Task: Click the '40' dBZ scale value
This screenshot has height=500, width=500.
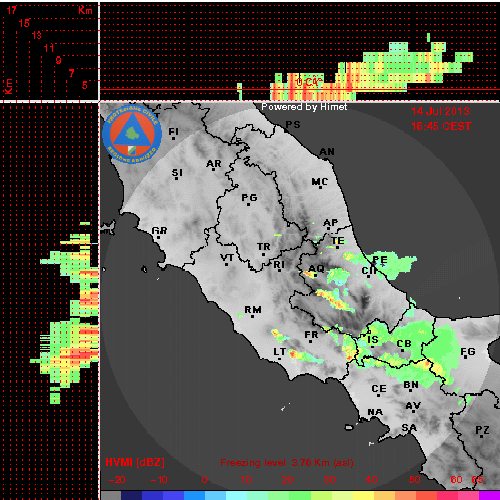Action: 371,480
